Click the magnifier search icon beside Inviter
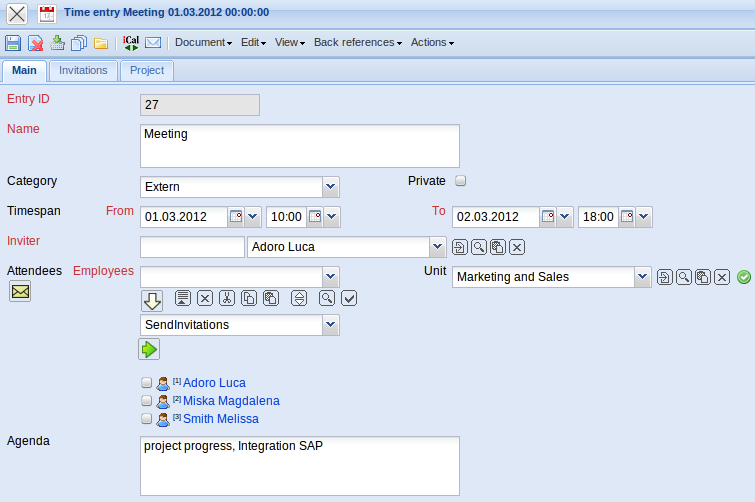 click(479, 247)
